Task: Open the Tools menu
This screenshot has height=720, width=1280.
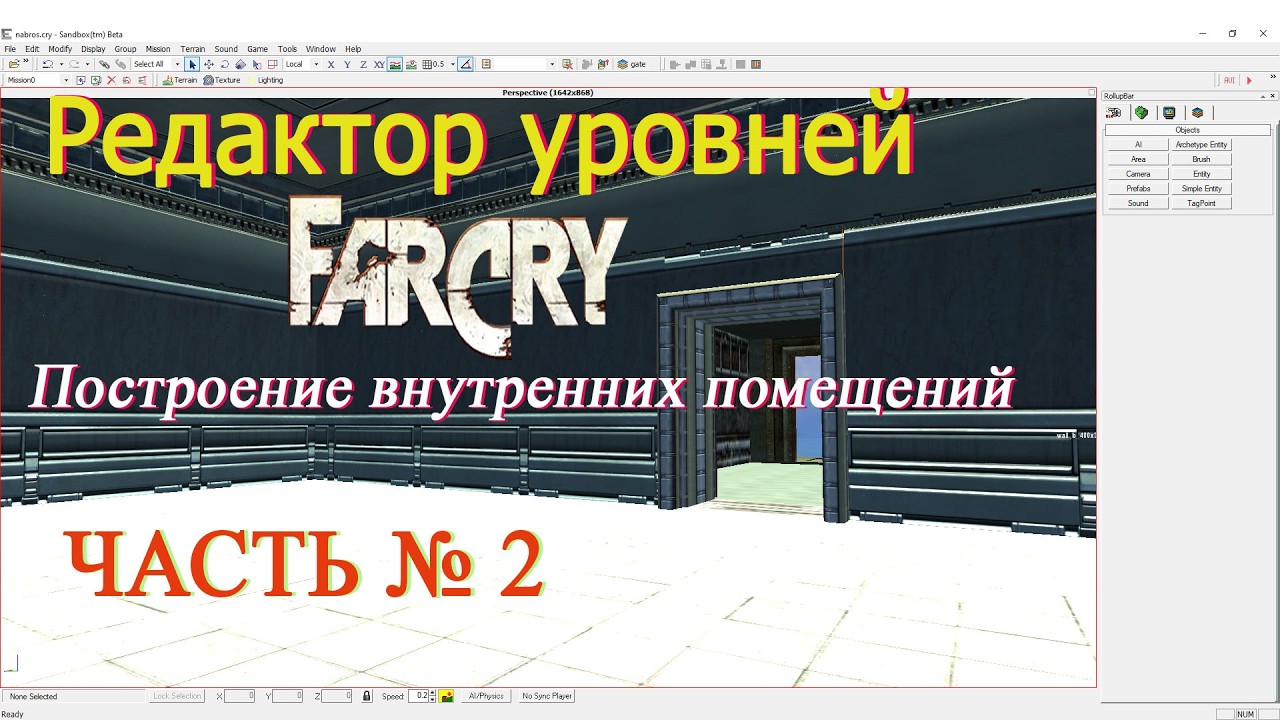Action: click(x=287, y=49)
